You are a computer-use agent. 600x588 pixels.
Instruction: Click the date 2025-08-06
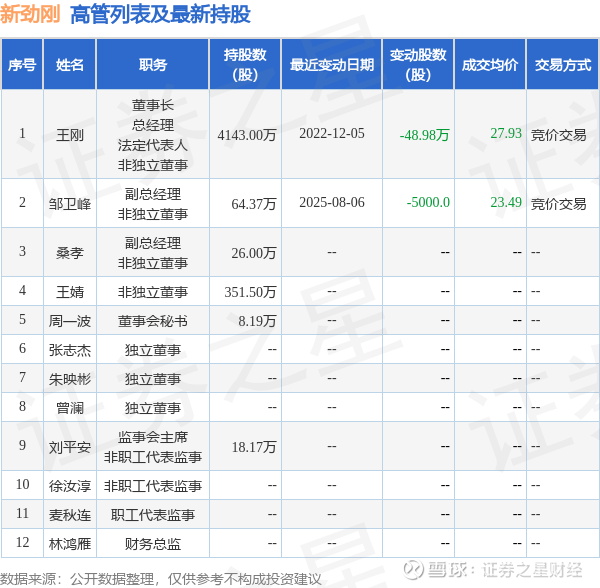point(332,202)
